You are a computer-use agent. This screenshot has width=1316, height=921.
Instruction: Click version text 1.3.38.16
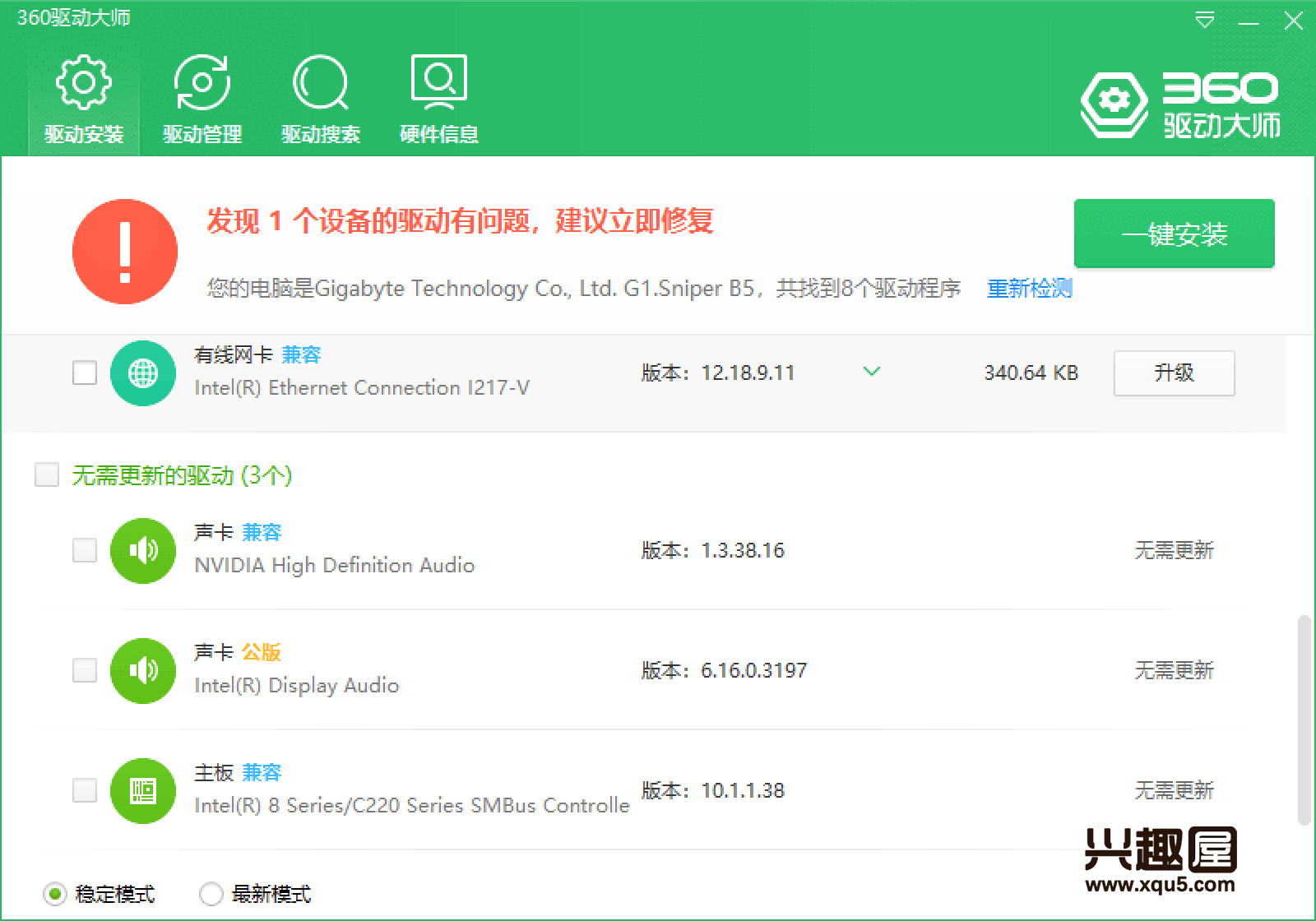pyautogui.click(x=743, y=550)
